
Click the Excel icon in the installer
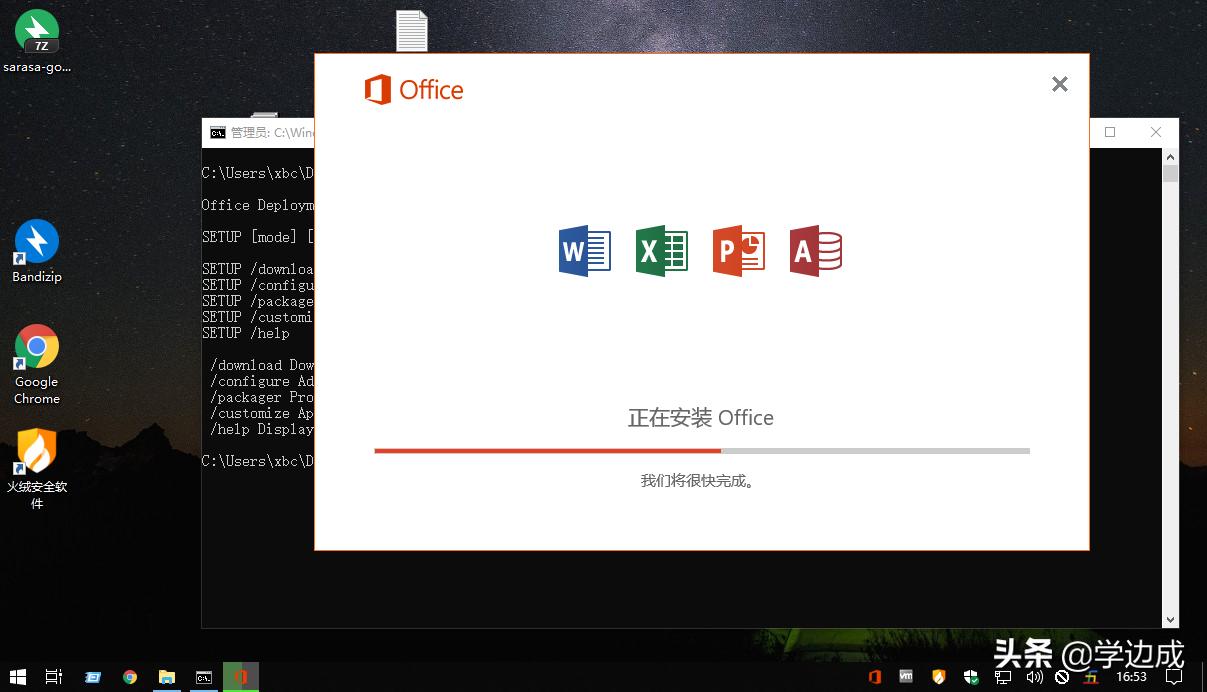click(661, 251)
